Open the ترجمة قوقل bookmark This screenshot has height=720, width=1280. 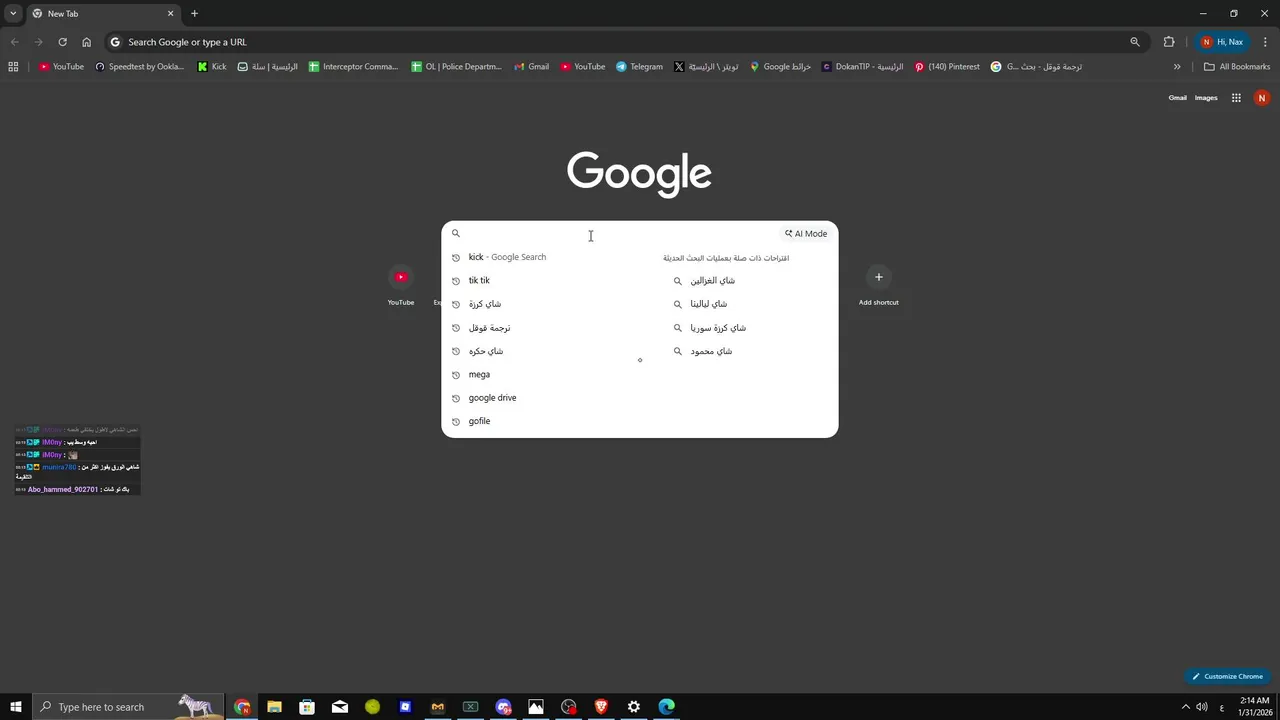[x=1037, y=67]
